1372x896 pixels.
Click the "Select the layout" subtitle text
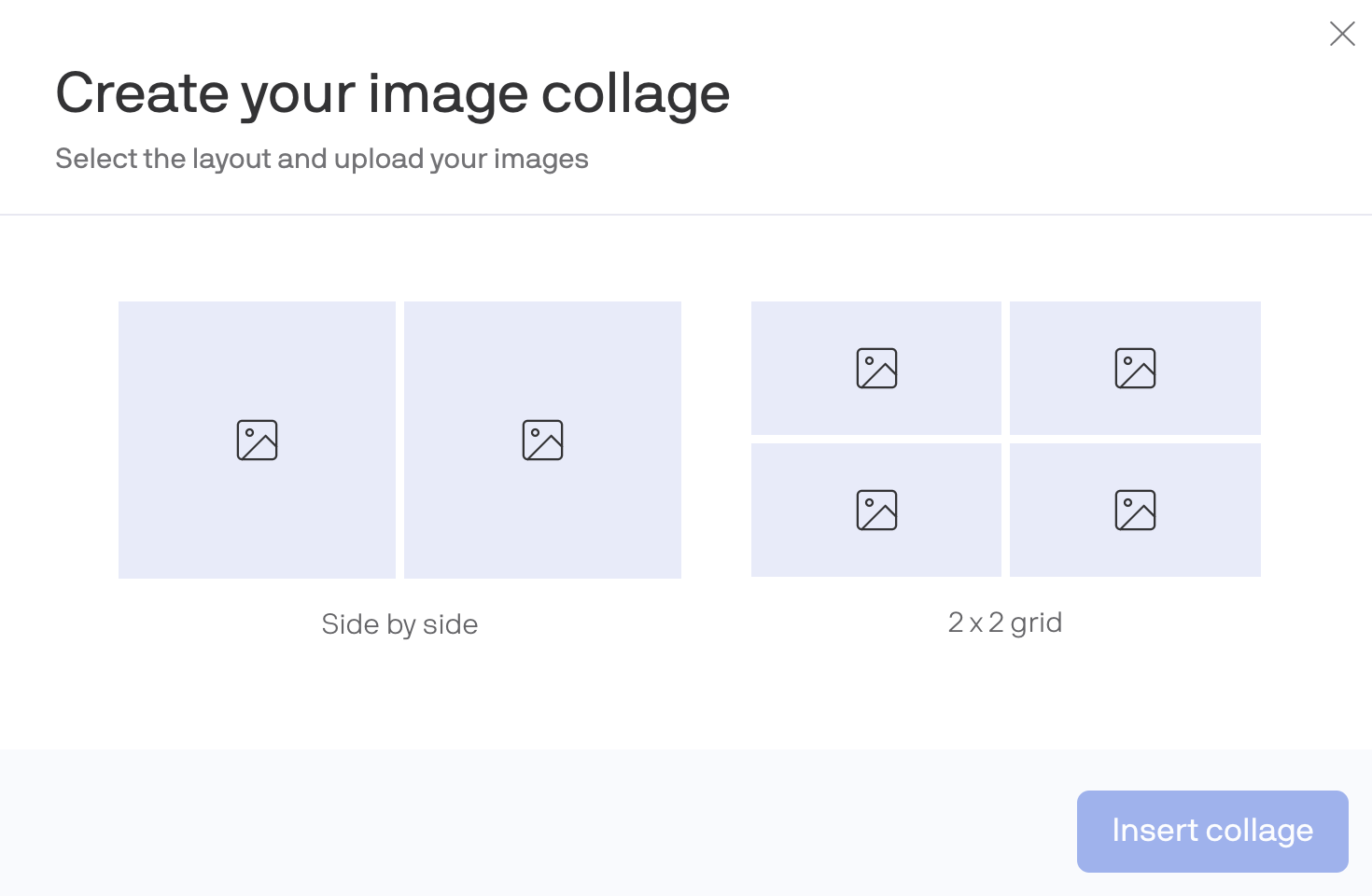[321, 159]
